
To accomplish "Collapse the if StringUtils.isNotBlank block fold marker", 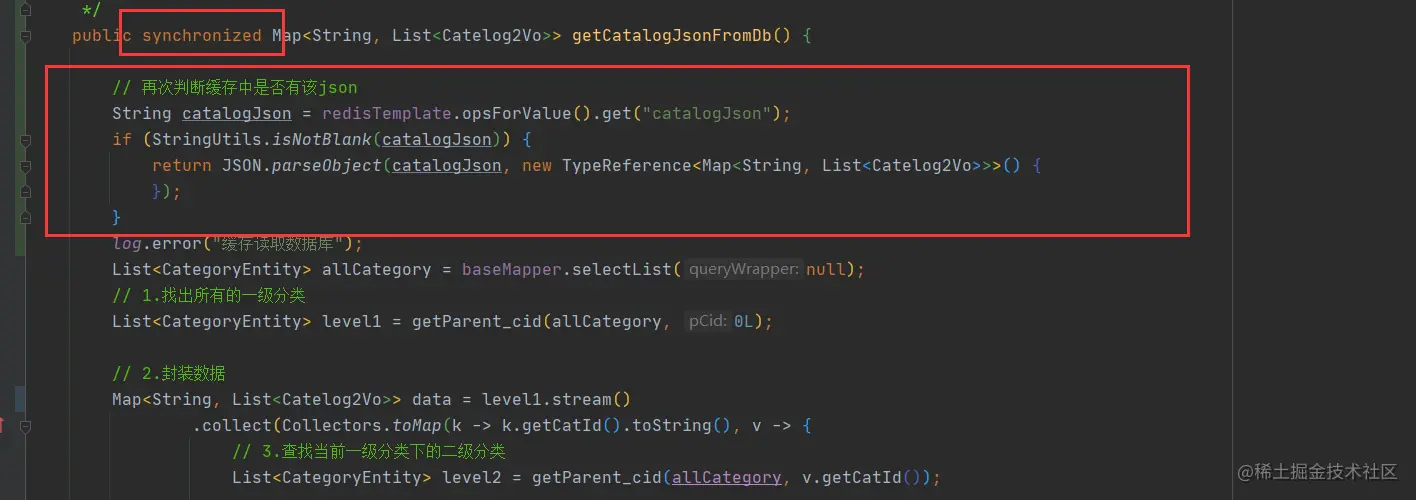I will pyautogui.click(x=26, y=140).
